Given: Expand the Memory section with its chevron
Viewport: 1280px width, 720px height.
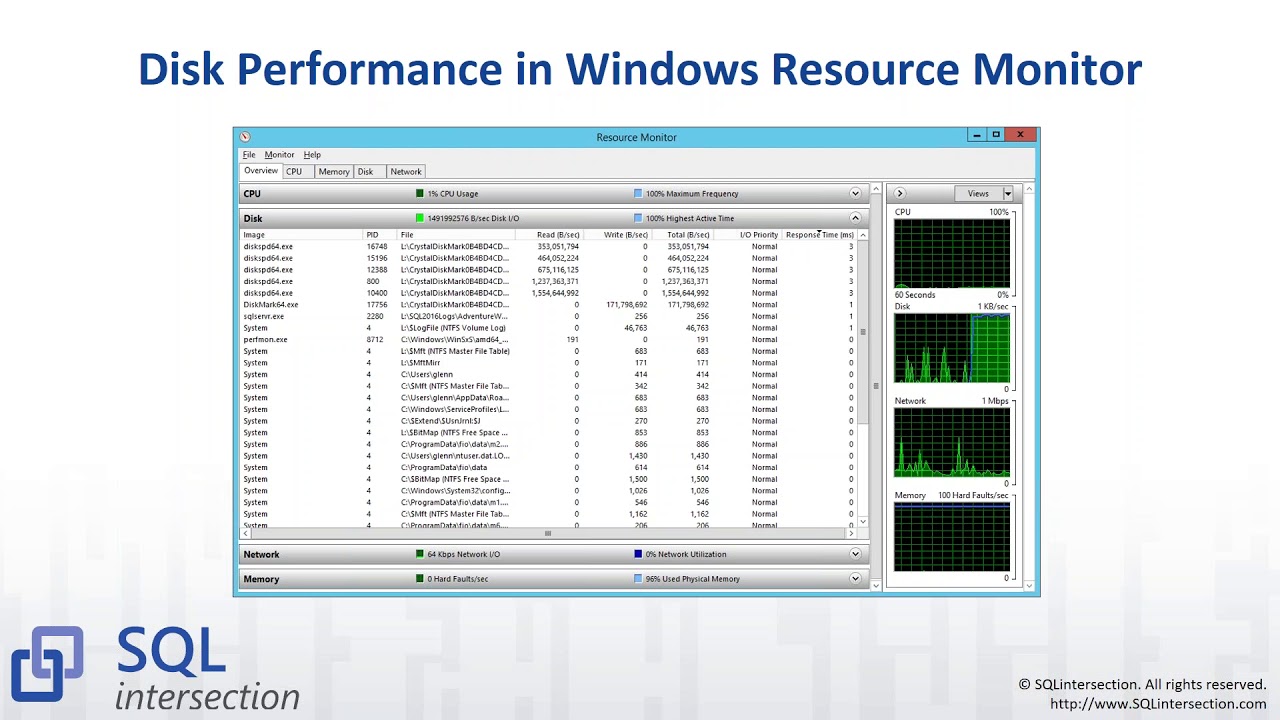Looking at the screenshot, I should 855,578.
